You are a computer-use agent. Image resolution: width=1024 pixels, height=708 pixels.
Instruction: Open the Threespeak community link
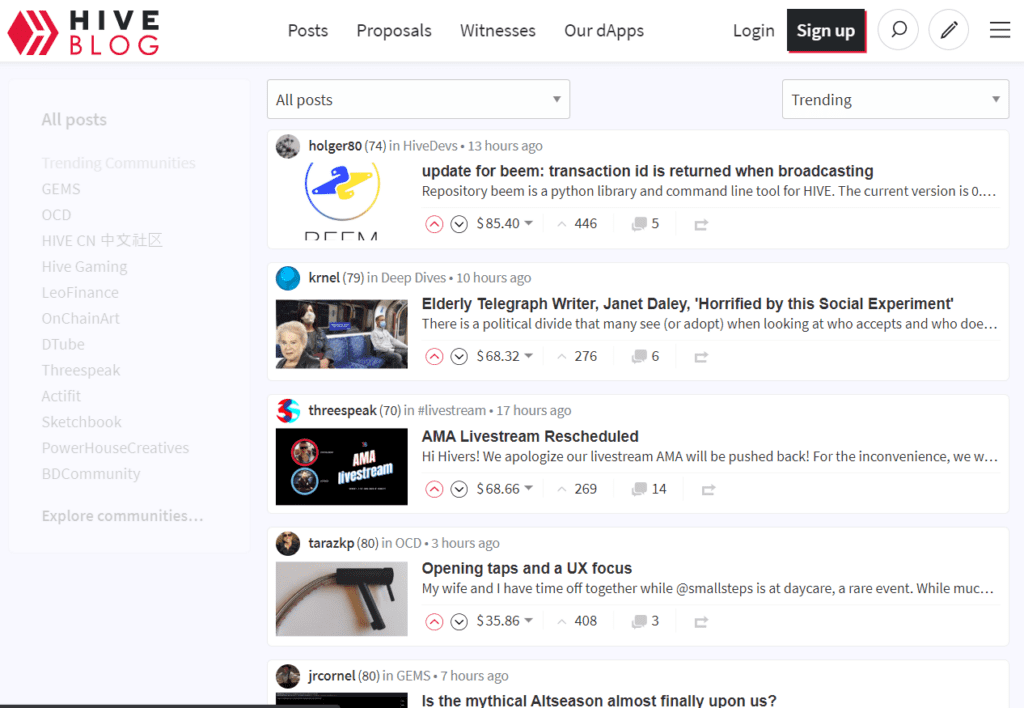tap(80, 370)
